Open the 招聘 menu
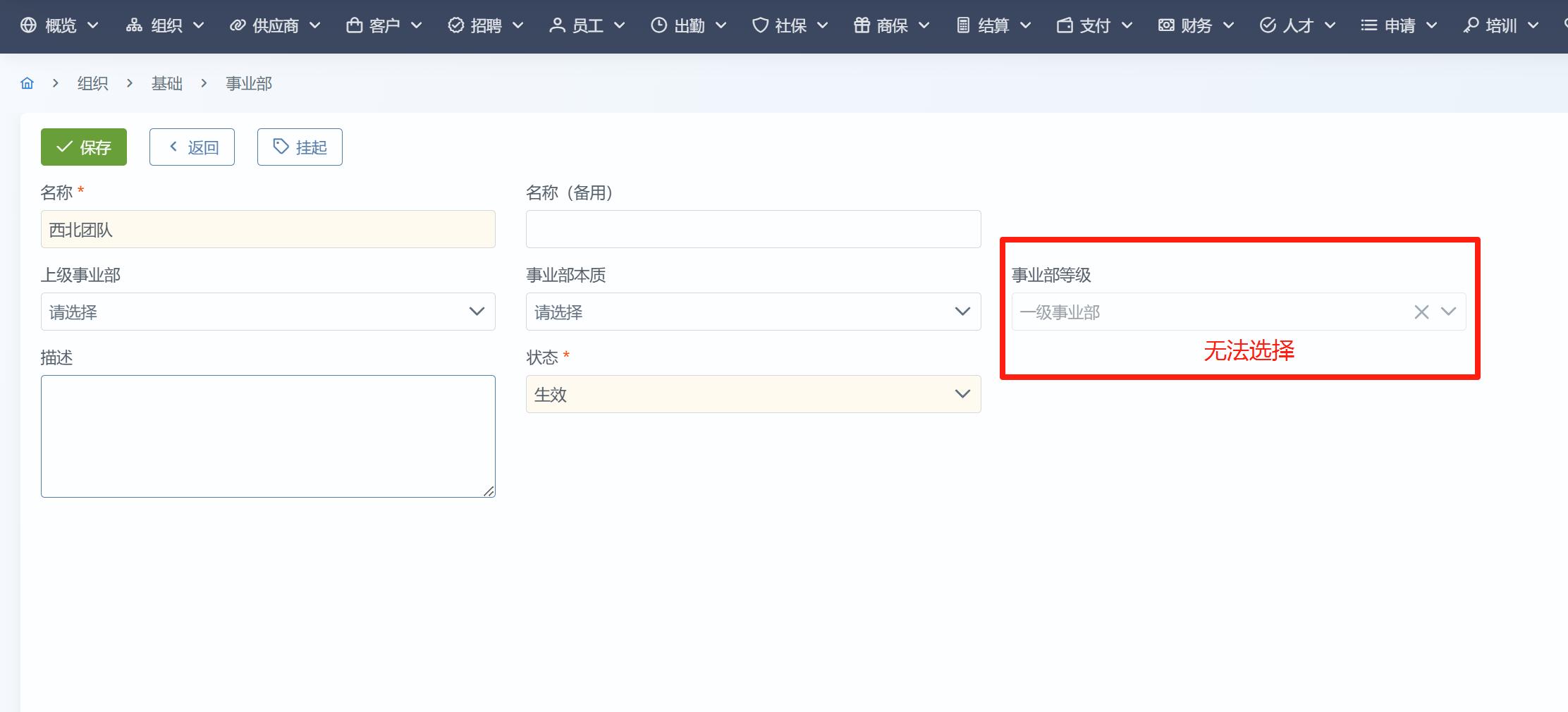 486,25
